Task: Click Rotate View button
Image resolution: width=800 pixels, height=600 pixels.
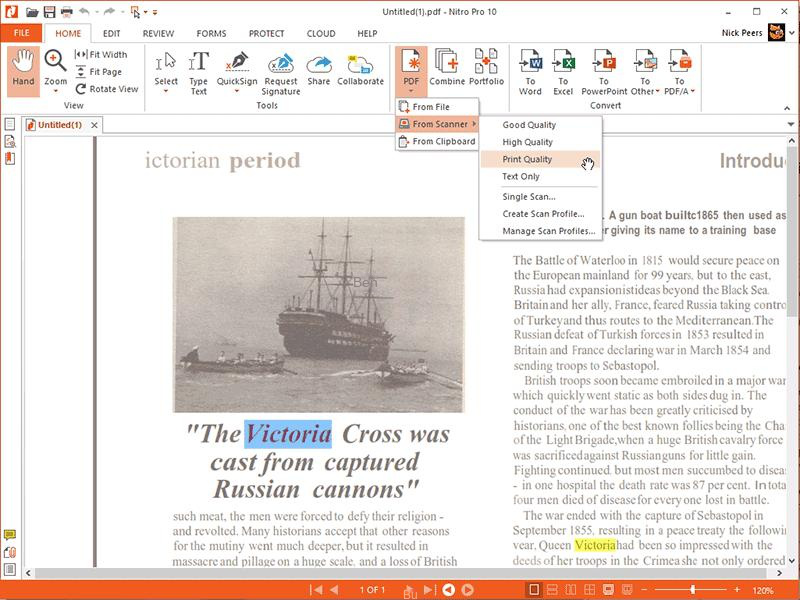Action: 107,89
